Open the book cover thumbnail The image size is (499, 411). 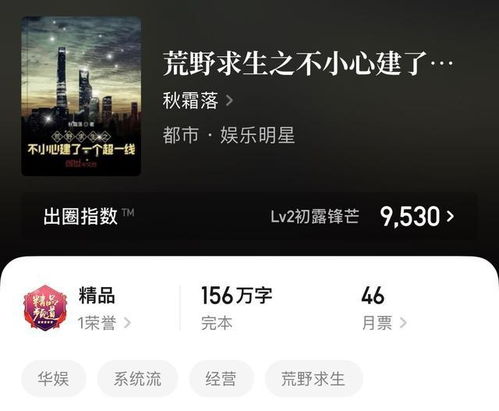81,96
